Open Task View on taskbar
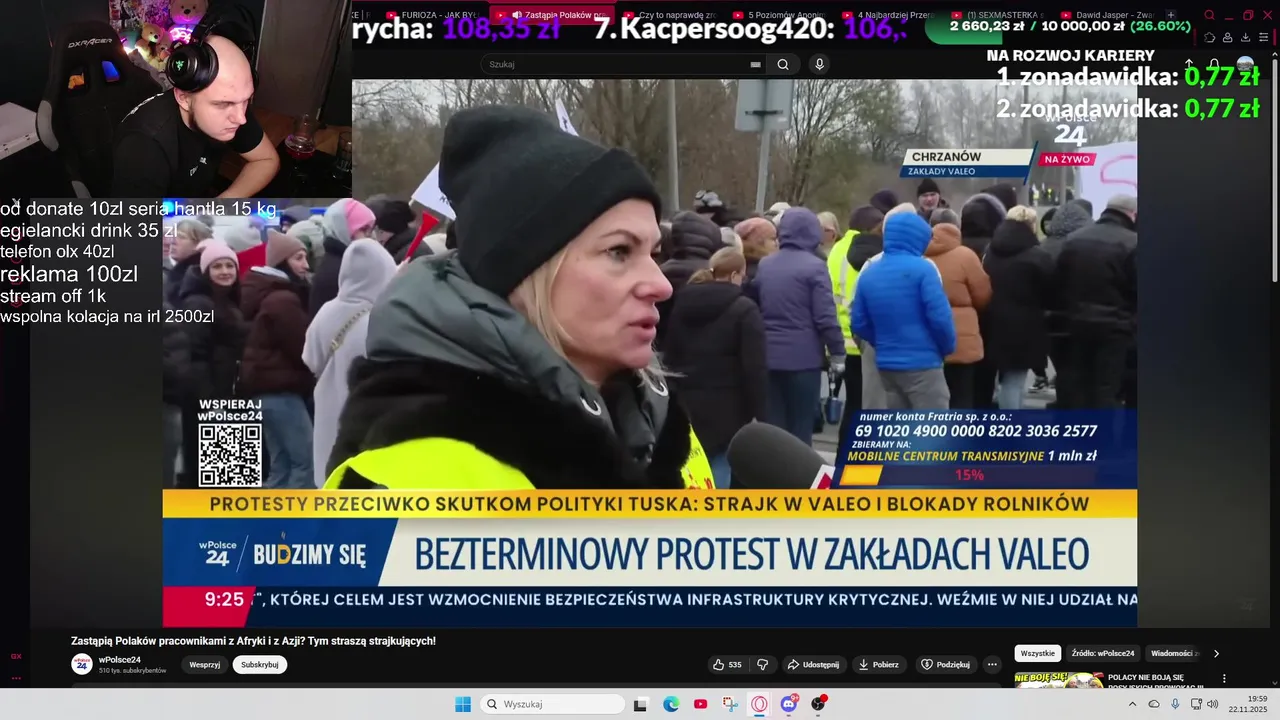The width and height of the screenshot is (1280, 720). (640, 704)
